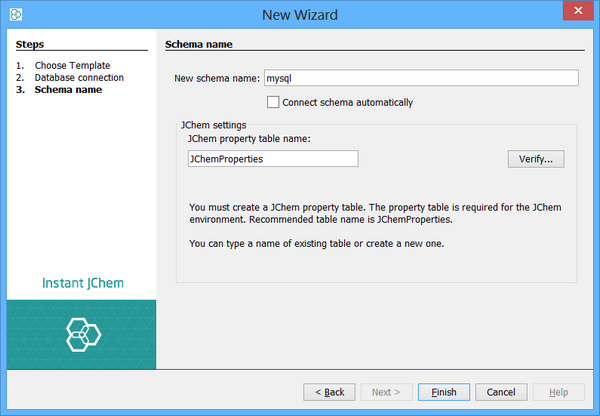Image resolution: width=600 pixels, height=416 pixels.
Task: Click the Verify... button
Action: [536, 159]
